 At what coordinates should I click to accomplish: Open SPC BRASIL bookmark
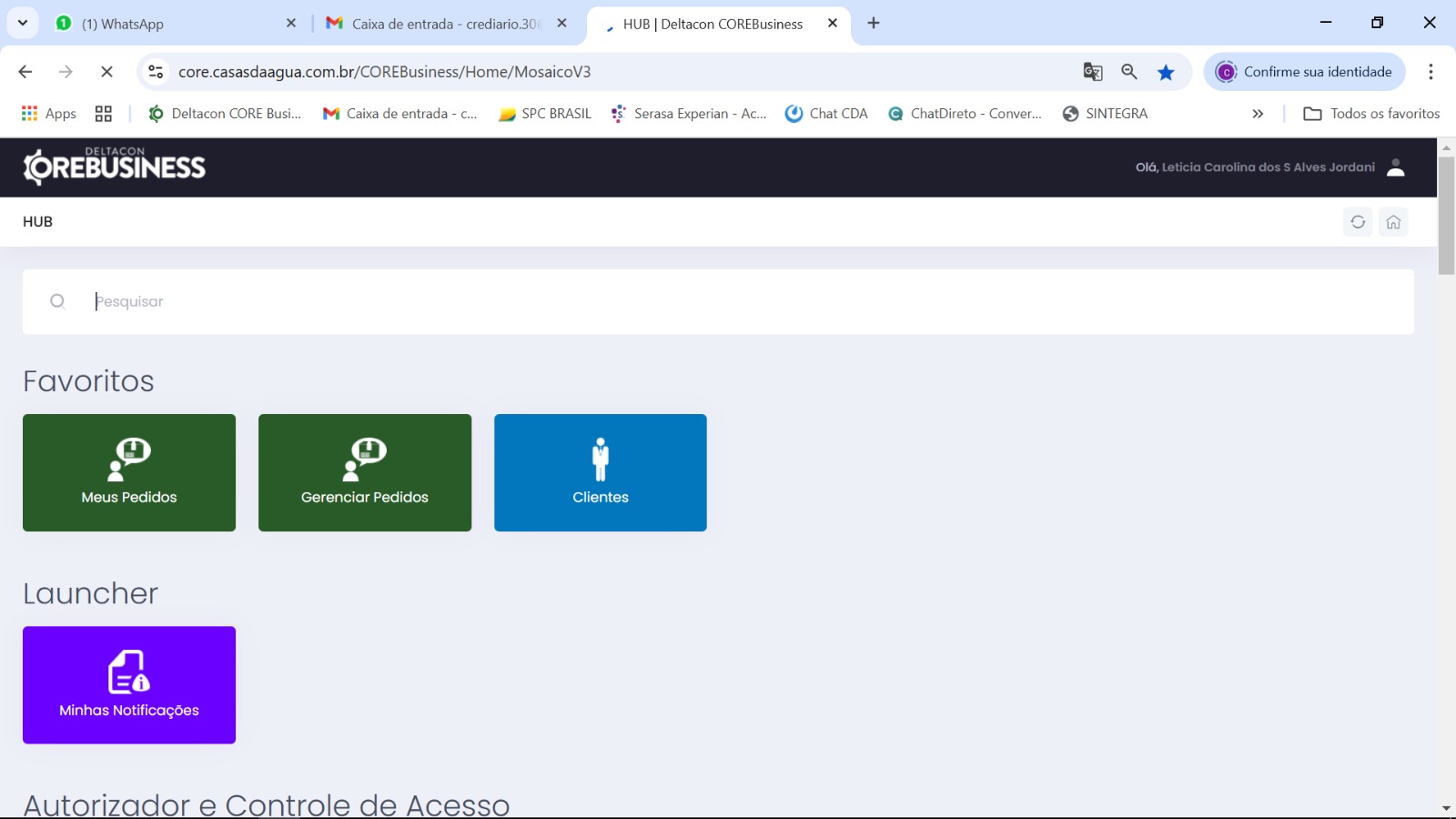(546, 114)
